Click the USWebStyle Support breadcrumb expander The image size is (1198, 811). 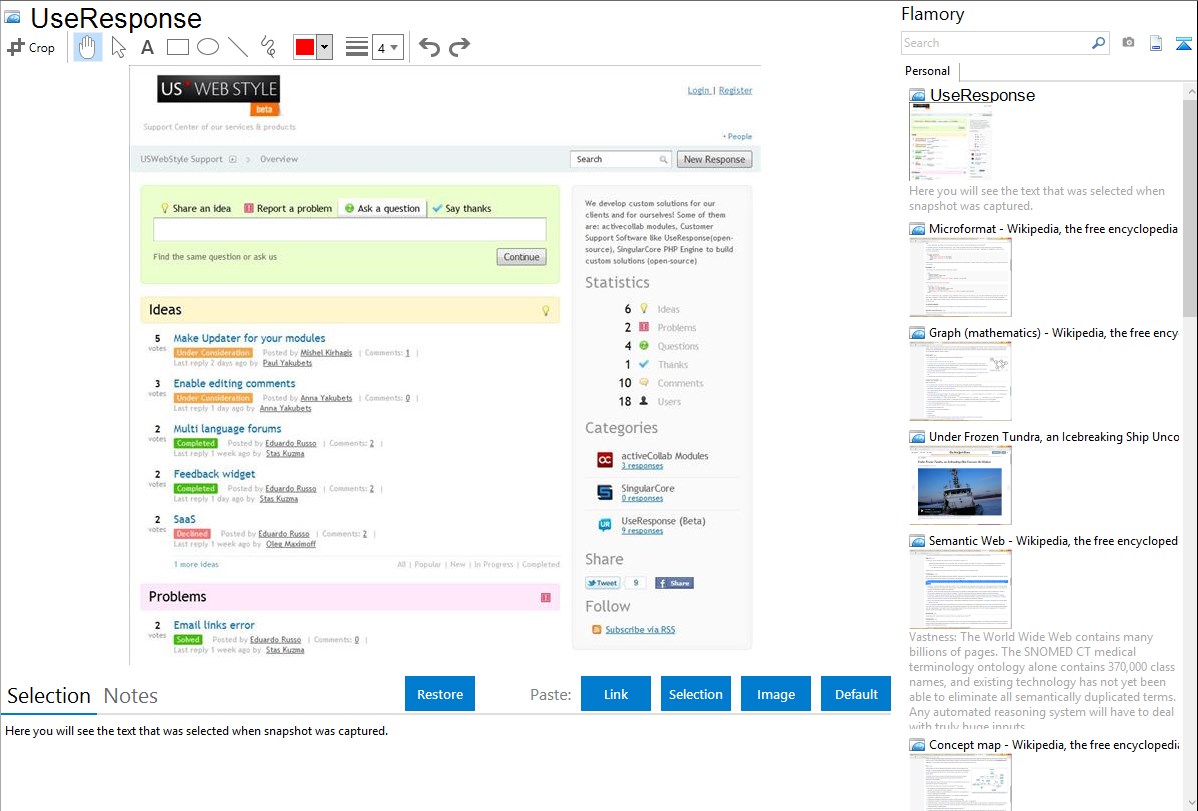click(232, 159)
